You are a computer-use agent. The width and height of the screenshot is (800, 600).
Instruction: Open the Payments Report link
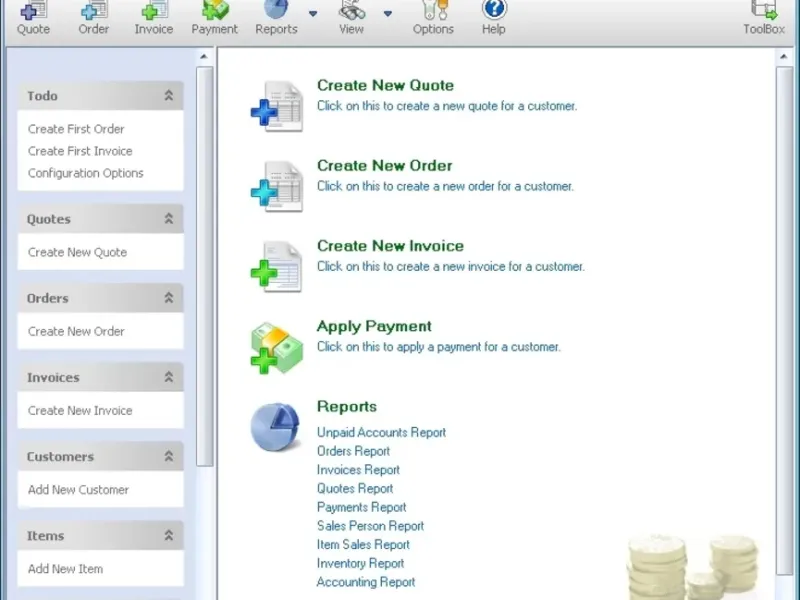click(361, 507)
